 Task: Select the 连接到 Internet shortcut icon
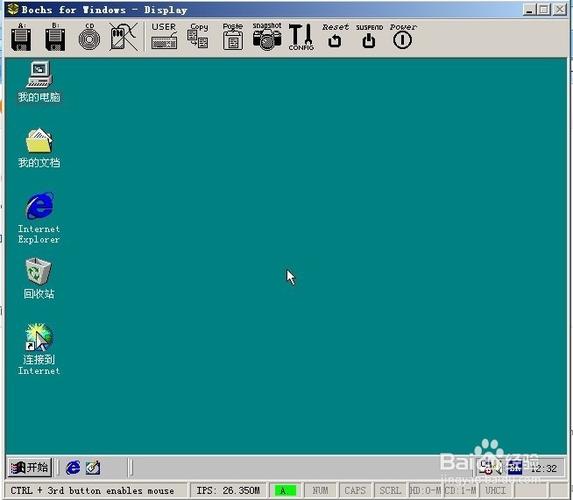click(x=39, y=349)
